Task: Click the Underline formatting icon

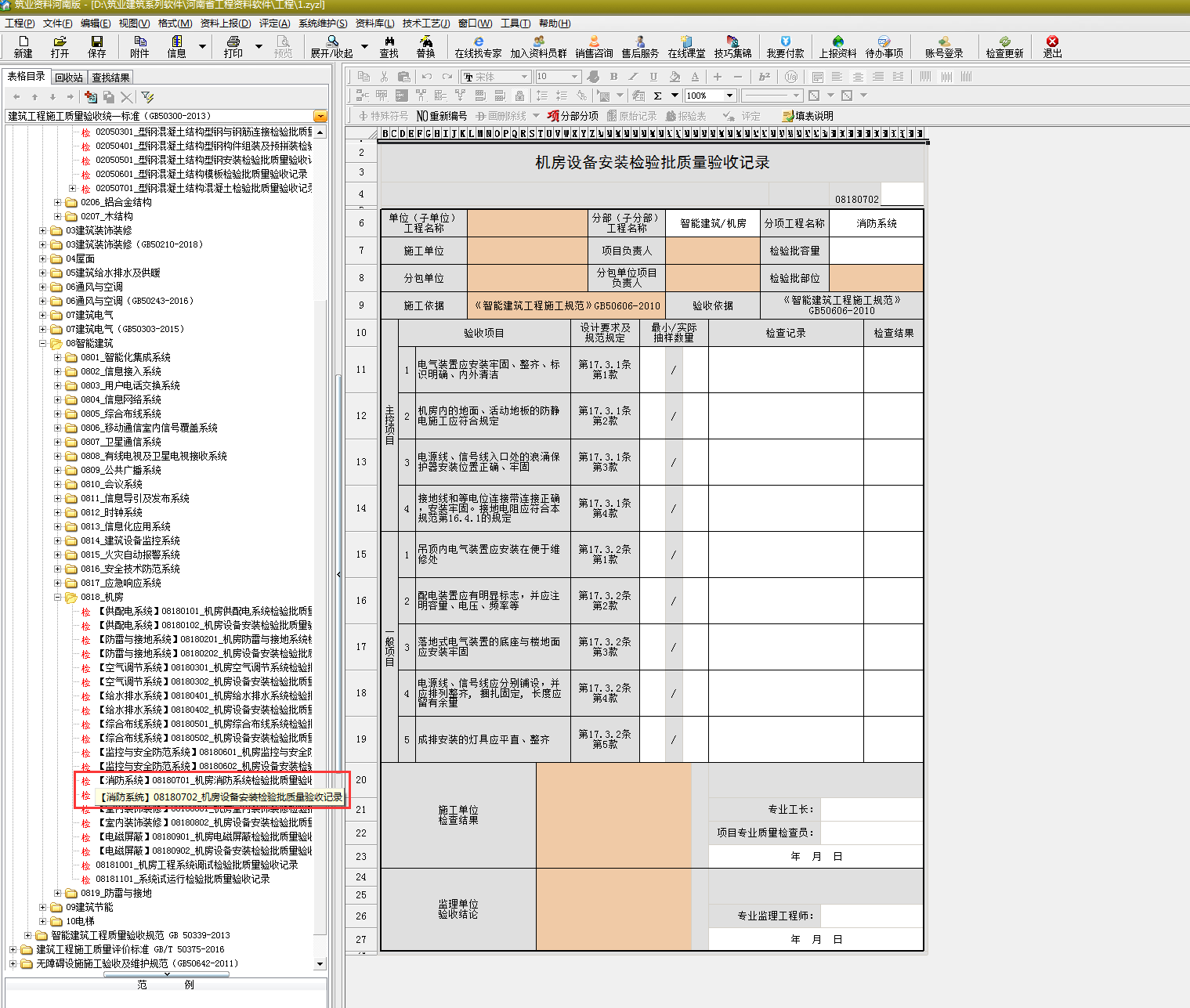Action: 653,77
